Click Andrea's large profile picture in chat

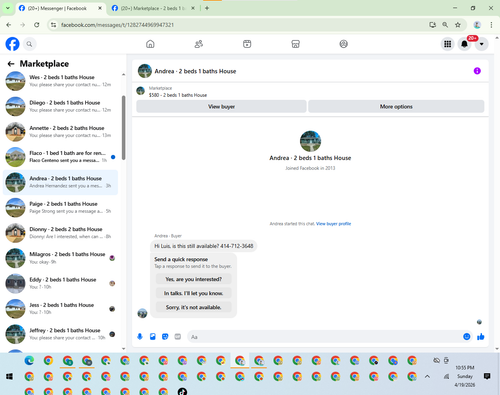tap(310, 141)
